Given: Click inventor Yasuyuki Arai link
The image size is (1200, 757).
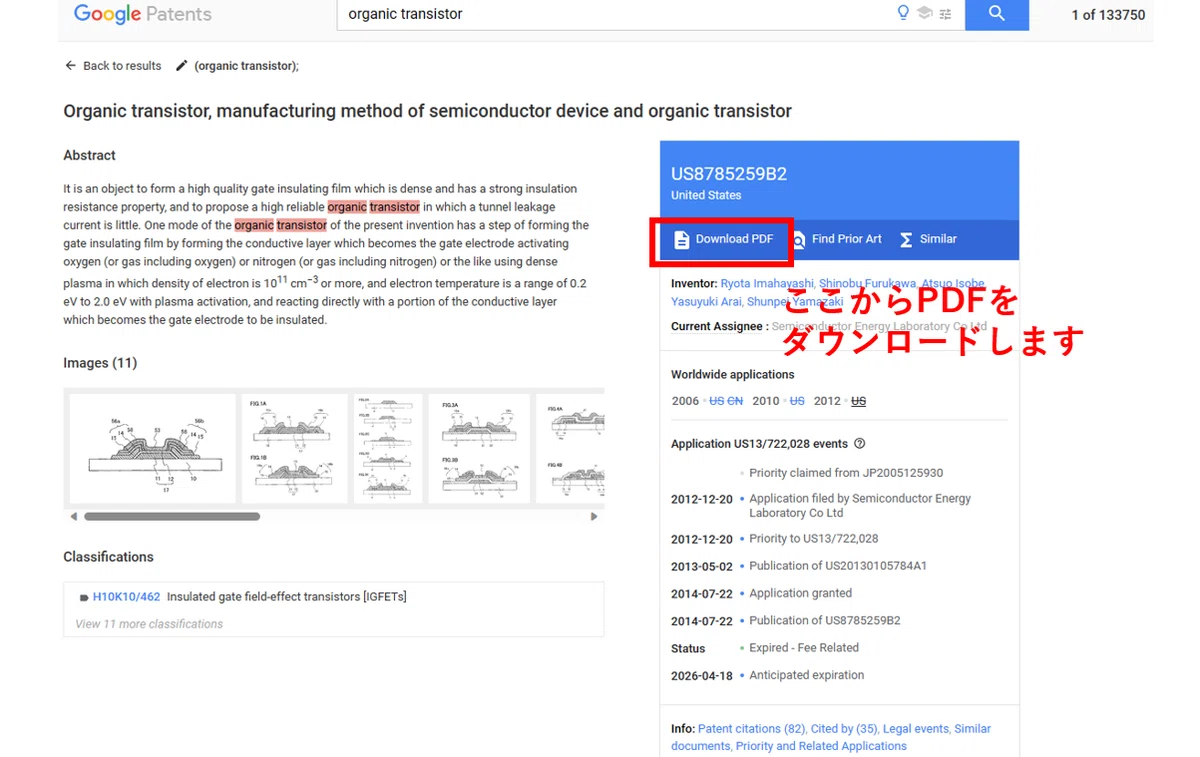Looking at the screenshot, I should coord(708,301).
